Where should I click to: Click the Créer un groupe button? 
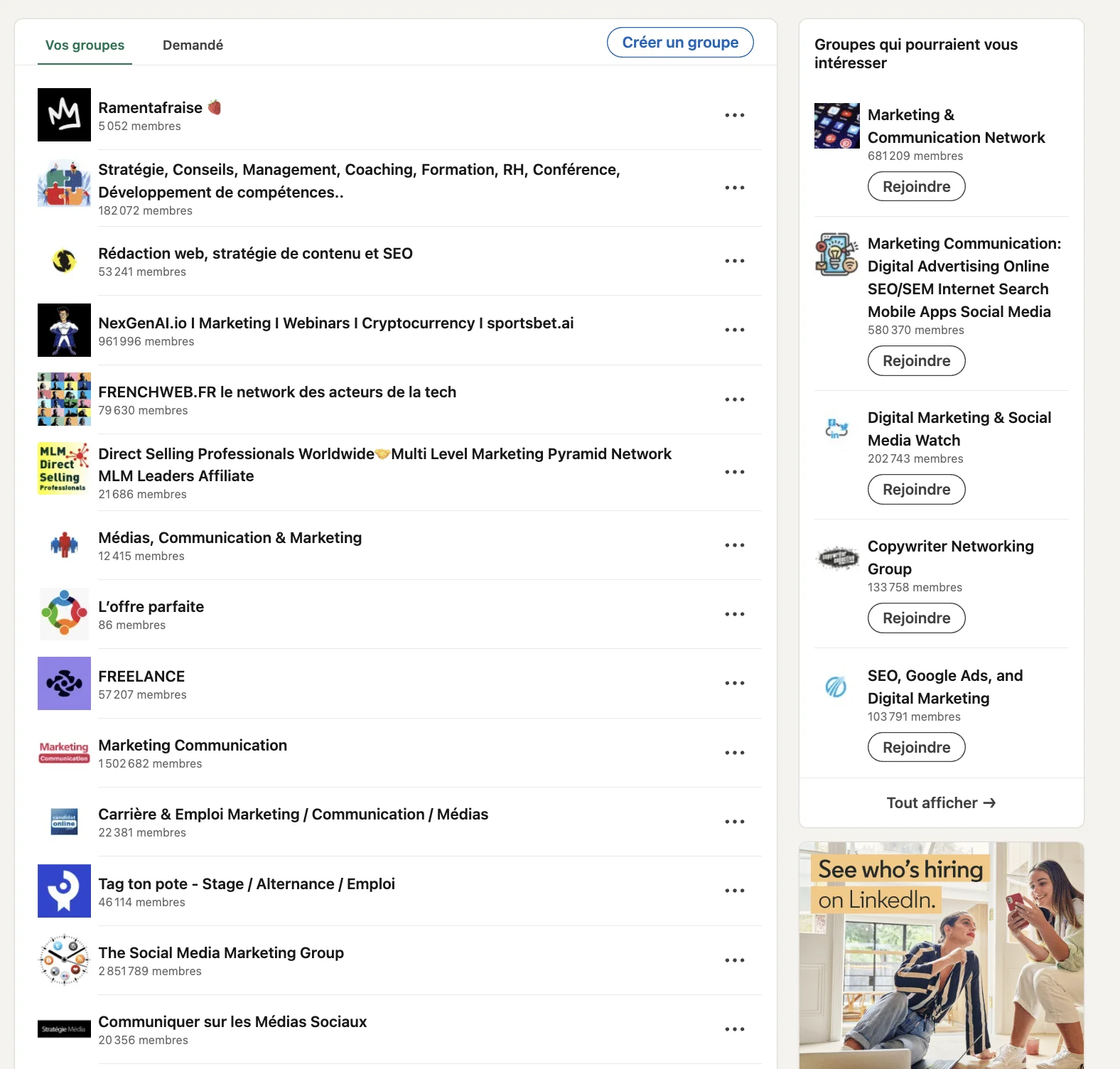click(x=680, y=43)
